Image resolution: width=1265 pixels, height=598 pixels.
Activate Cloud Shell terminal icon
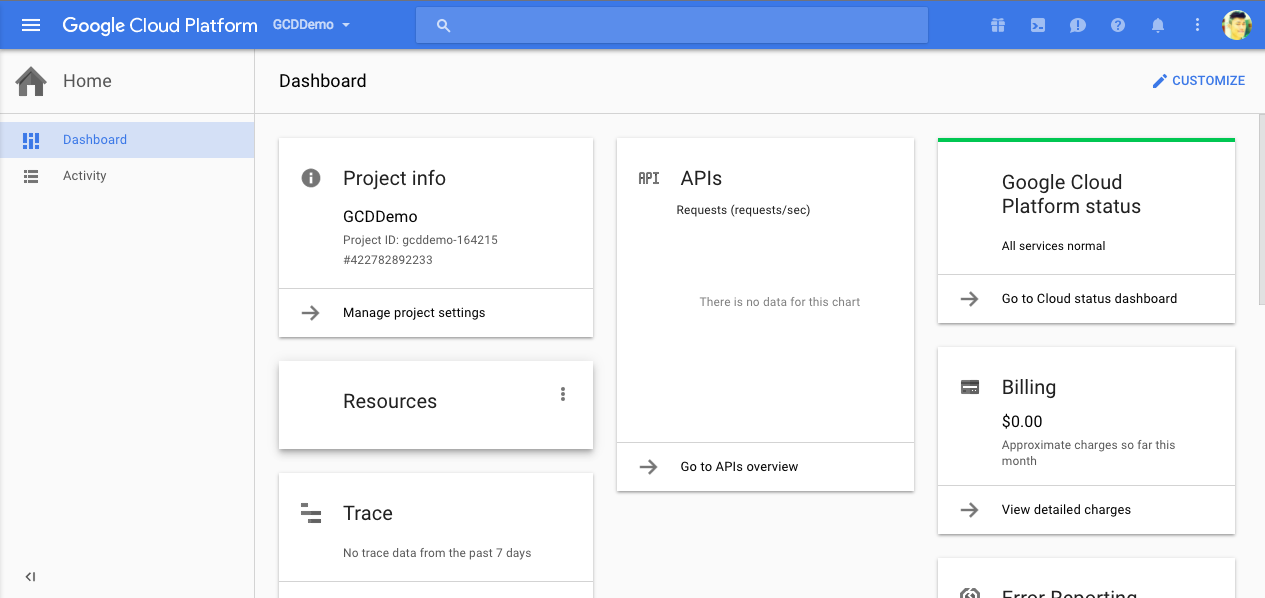point(1038,25)
